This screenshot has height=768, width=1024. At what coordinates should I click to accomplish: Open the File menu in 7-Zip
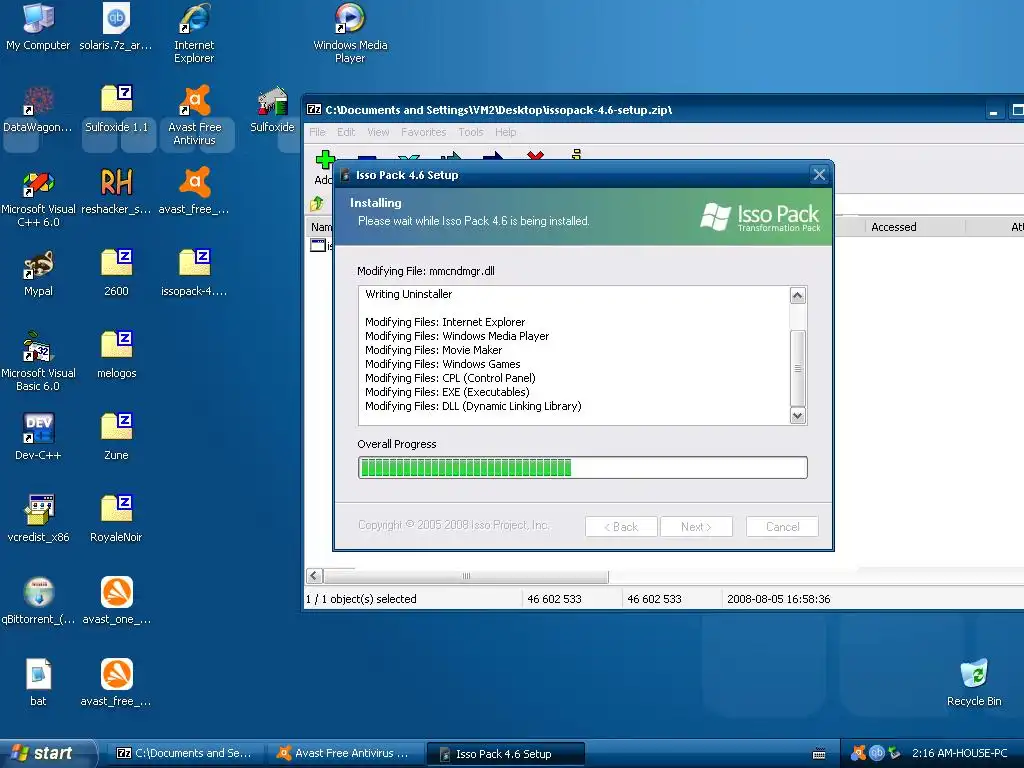[x=317, y=132]
